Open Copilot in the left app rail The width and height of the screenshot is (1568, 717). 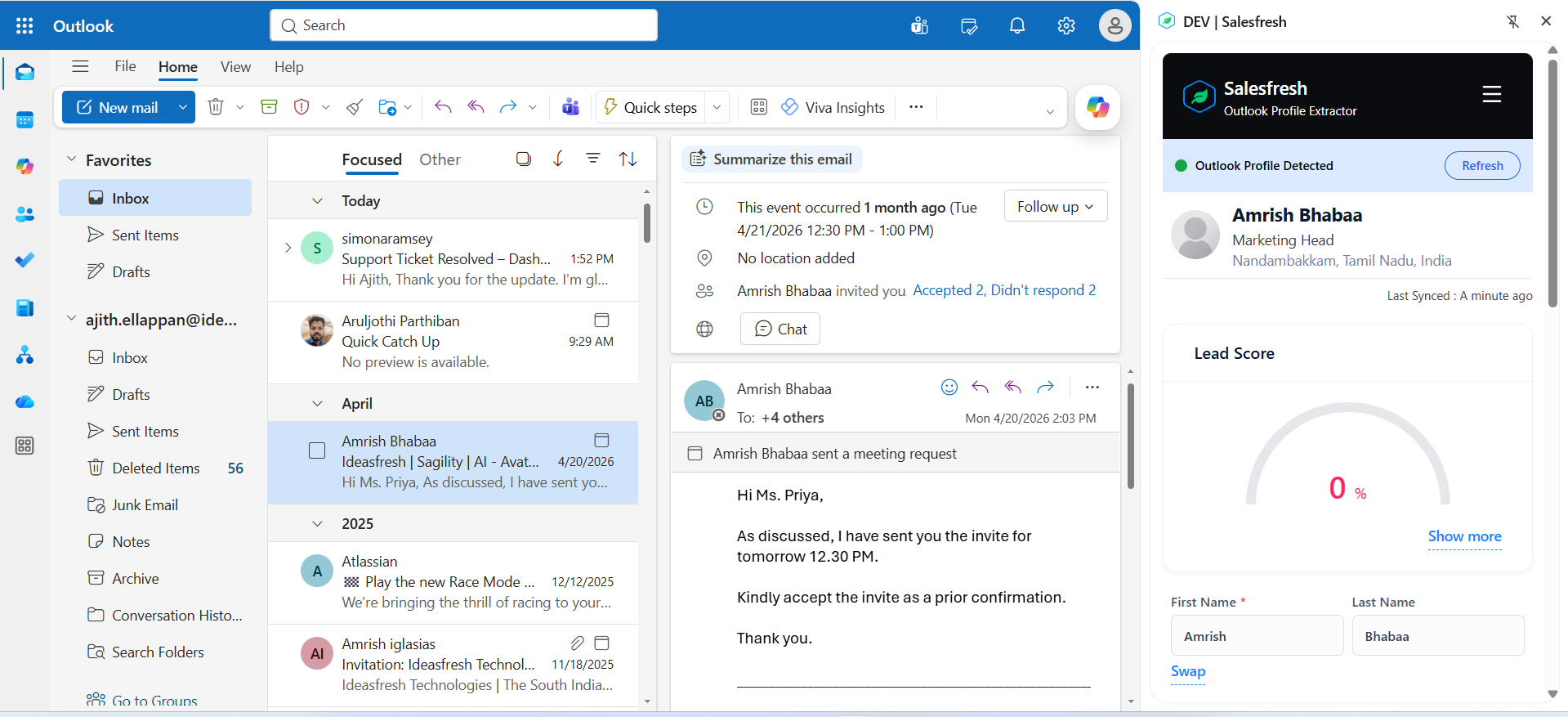point(25,167)
